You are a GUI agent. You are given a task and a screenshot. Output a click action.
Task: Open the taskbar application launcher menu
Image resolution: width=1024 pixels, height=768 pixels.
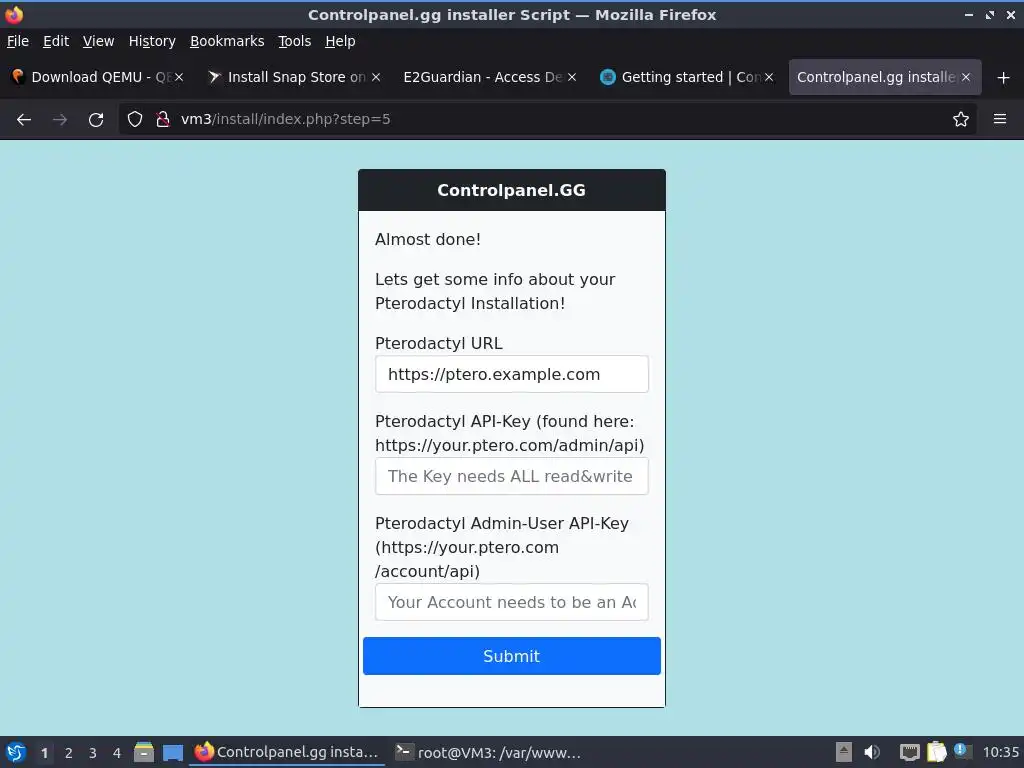click(16, 752)
